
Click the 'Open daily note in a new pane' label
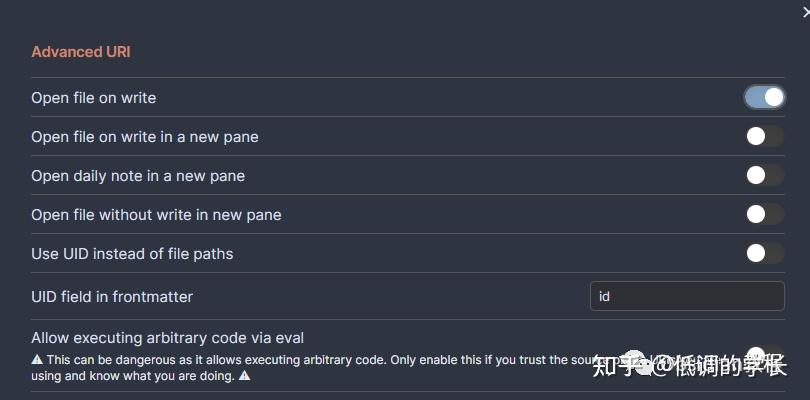pos(138,176)
